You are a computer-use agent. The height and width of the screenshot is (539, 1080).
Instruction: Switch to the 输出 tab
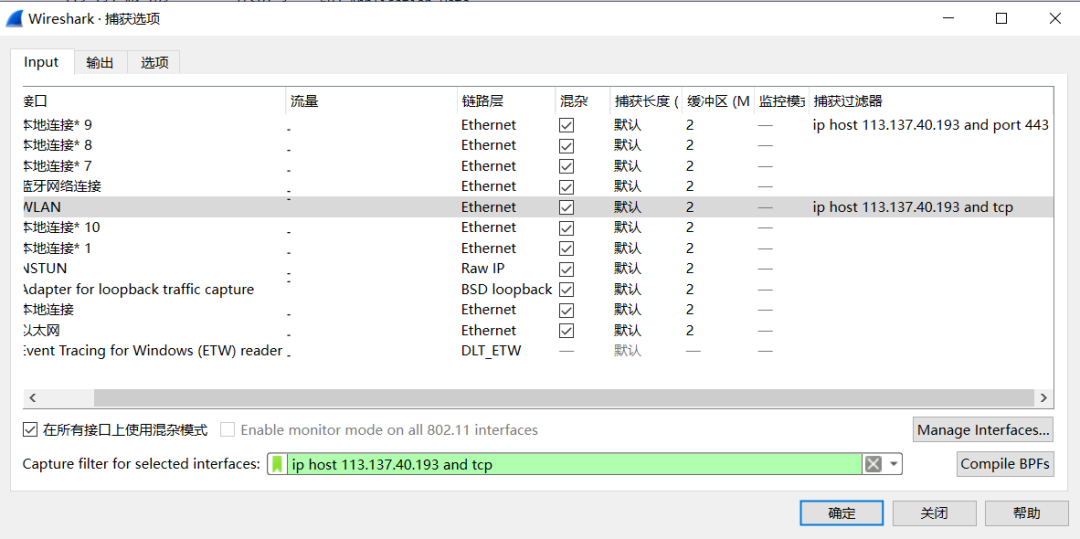(101, 63)
